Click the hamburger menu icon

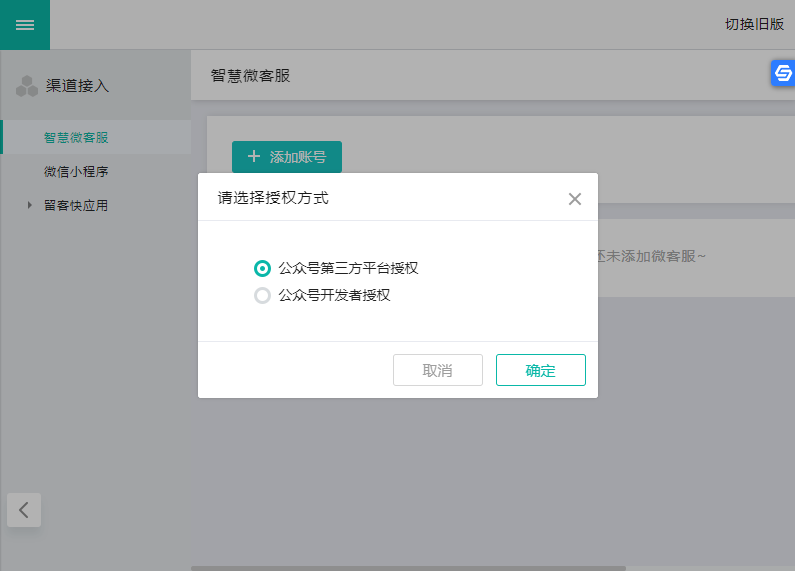25,25
